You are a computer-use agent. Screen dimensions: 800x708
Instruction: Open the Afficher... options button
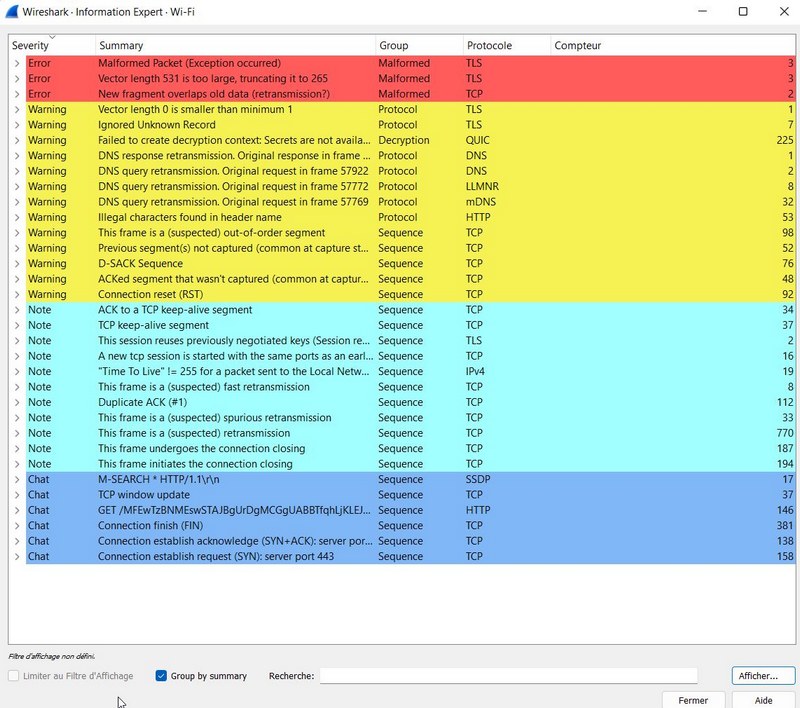pyautogui.click(x=762, y=676)
